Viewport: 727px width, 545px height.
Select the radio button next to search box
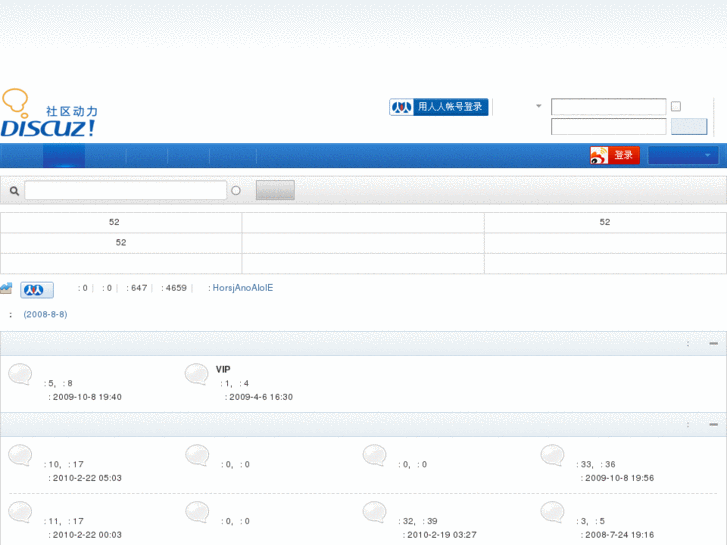pos(236,191)
